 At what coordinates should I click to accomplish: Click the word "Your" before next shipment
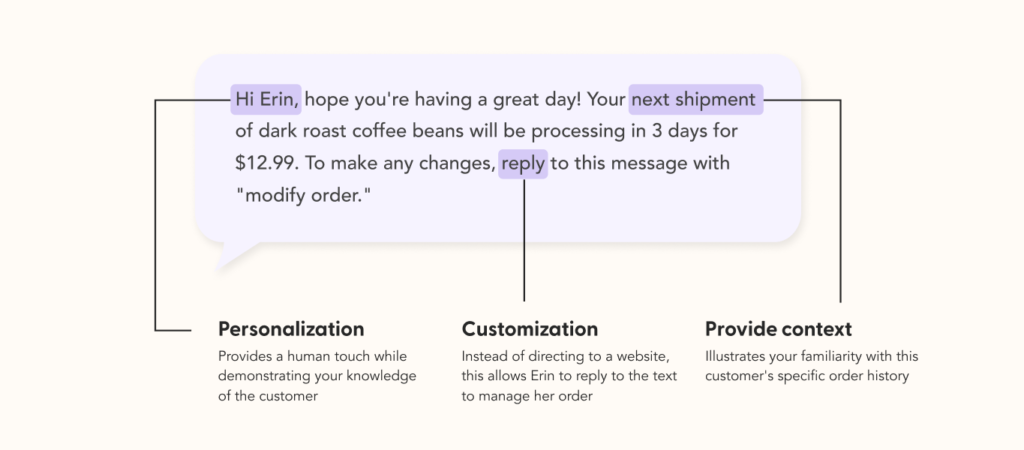click(606, 100)
